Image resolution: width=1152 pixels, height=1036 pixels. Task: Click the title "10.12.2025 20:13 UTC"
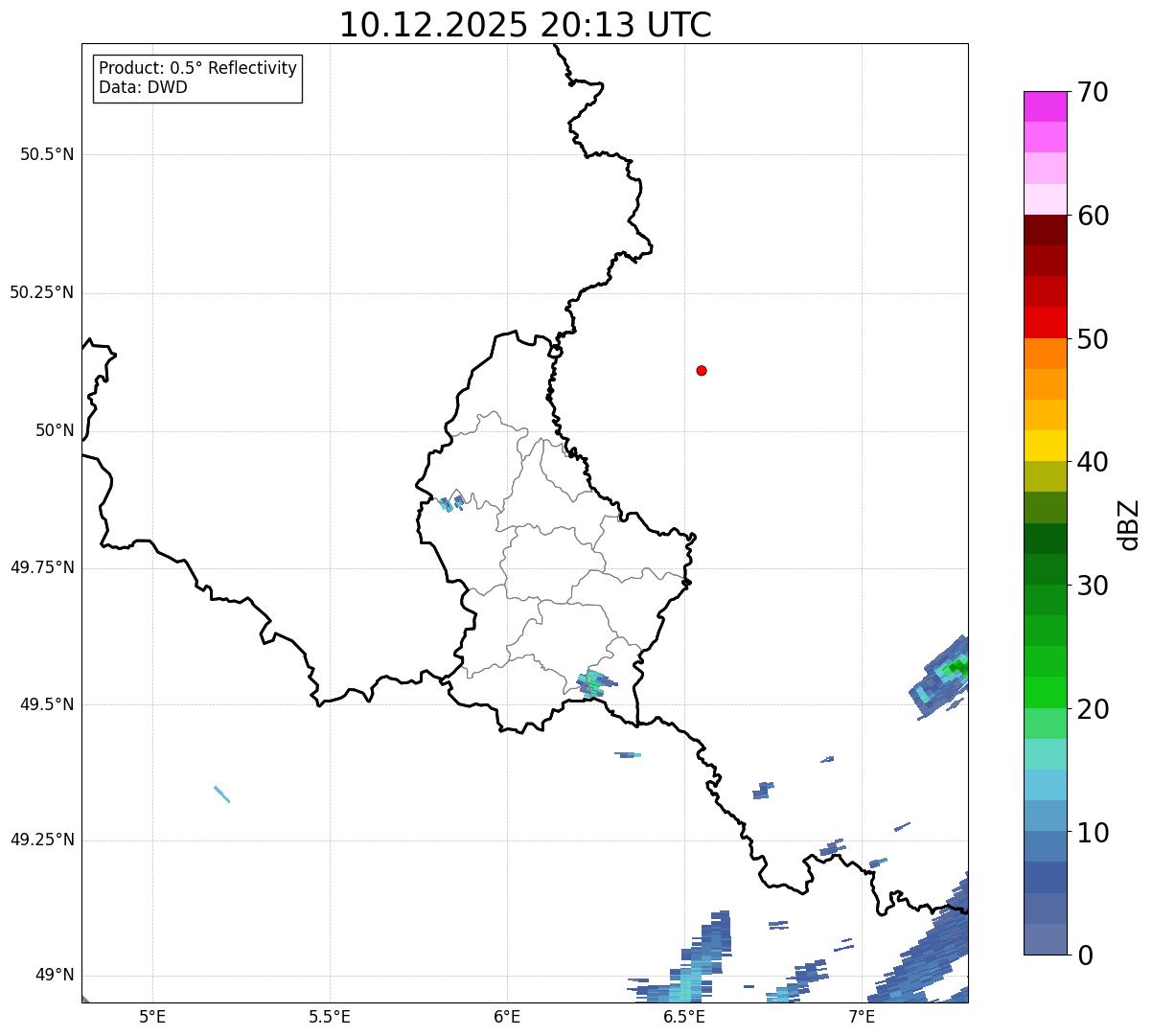[525, 25]
